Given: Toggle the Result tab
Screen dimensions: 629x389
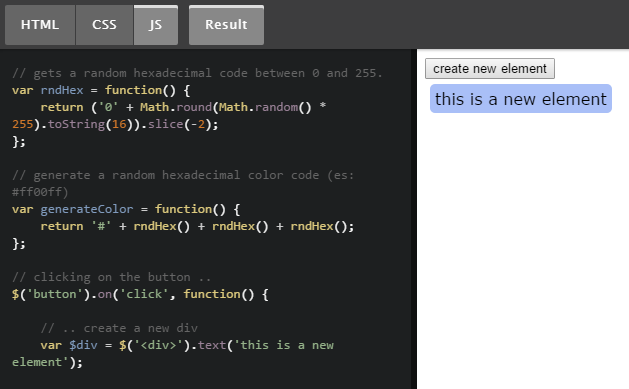Looking at the screenshot, I should [226, 25].
